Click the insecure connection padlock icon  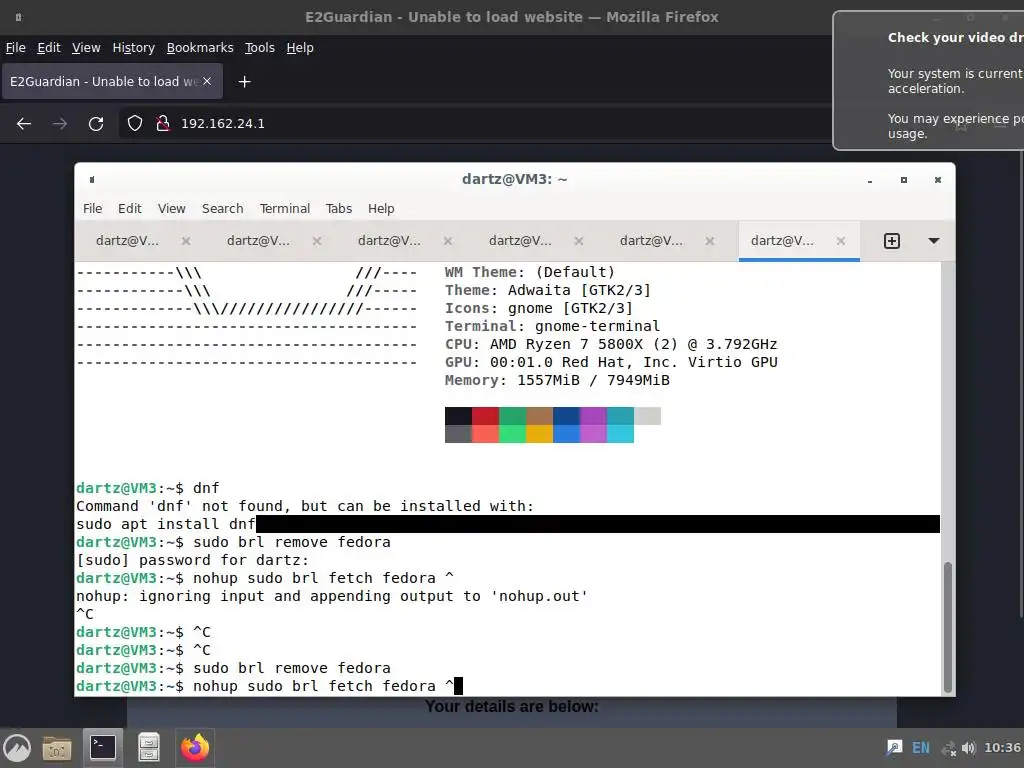tap(163, 123)
